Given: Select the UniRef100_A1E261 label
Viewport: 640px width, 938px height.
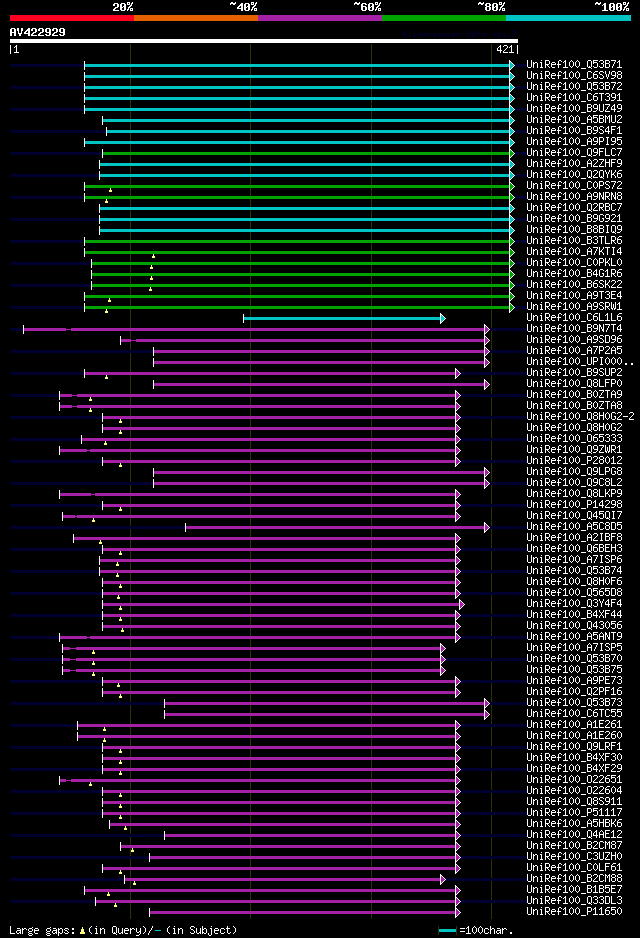Looking at the screenshot, I should [x=574, y=724].
